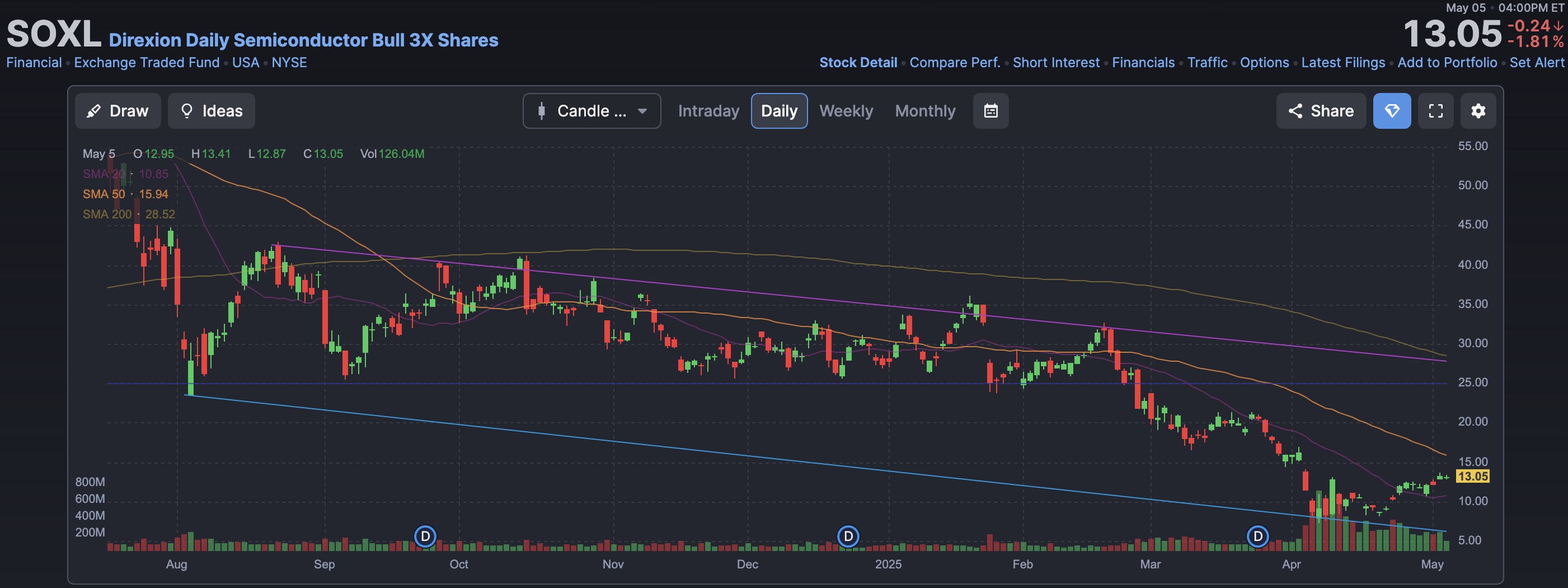This screenshot has height=588, width=1568.
Task: Open the USA country link
Action: [245, 63]
